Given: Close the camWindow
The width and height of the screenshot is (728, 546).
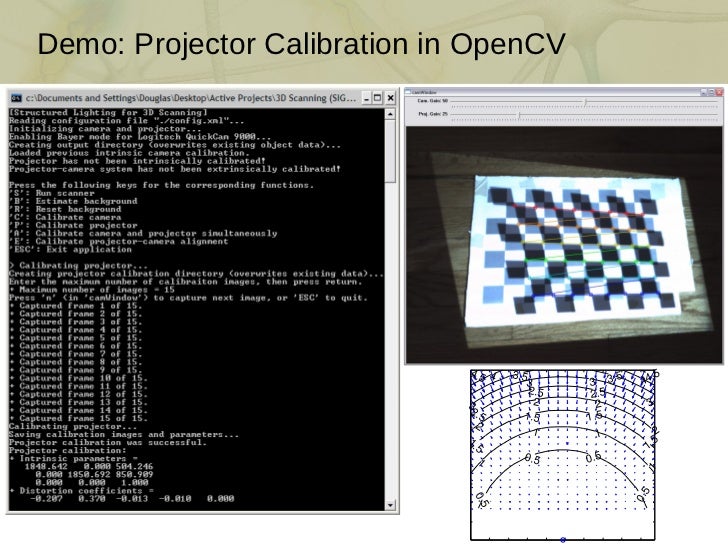Looking at the screenshot, I should pyautogui.click(x=719, y=92).
